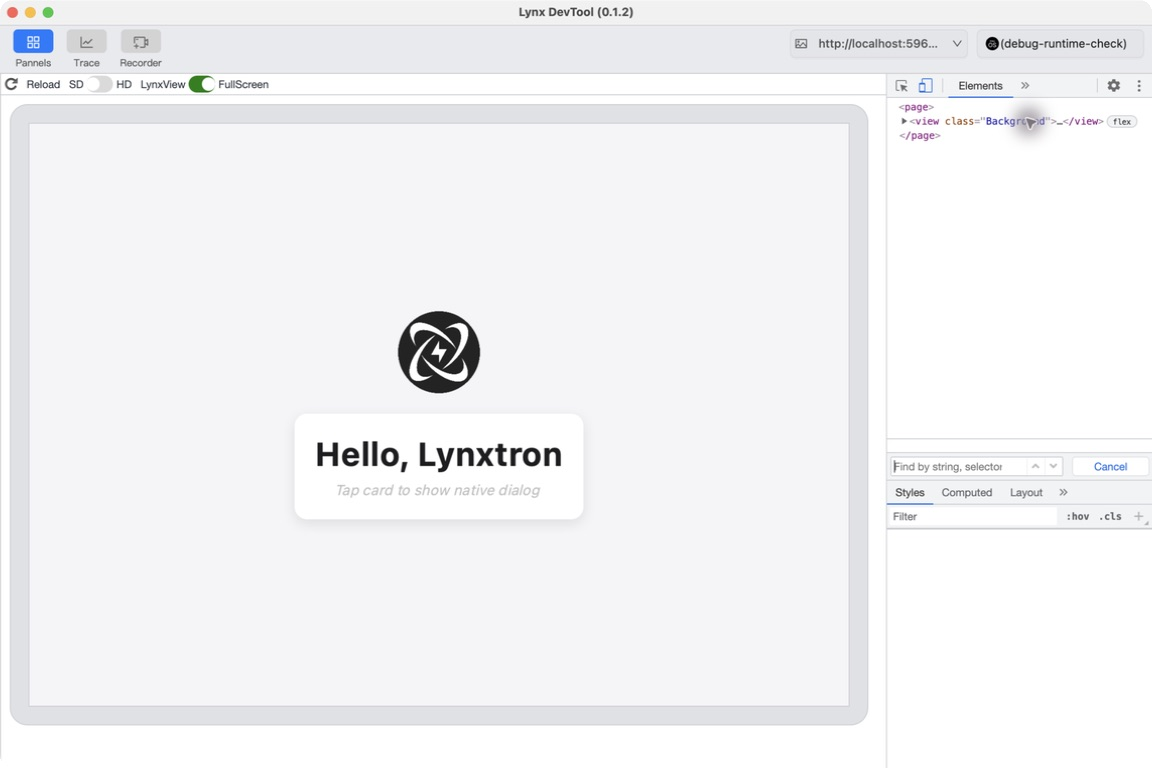Select the debug-runtime-check session button

1059,43
